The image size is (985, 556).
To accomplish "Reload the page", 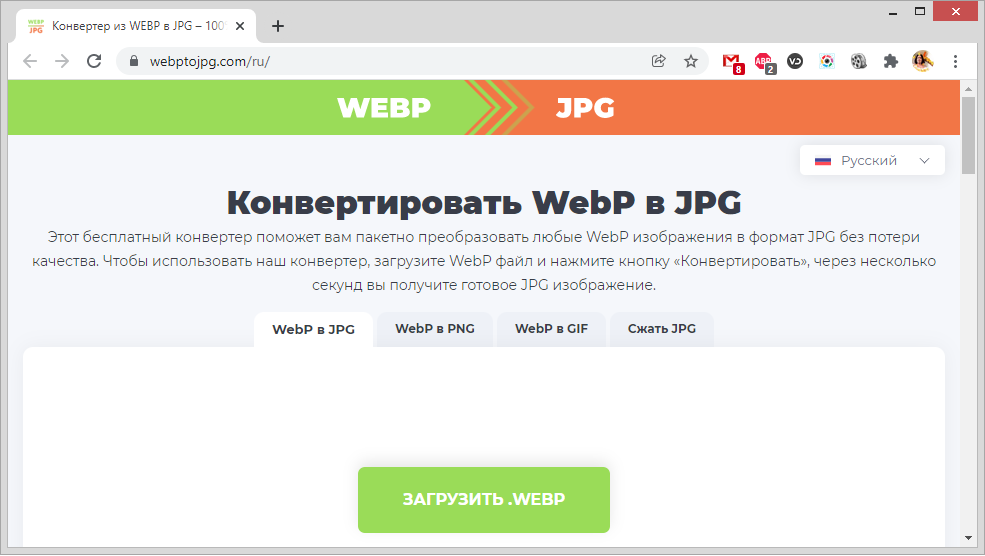I will [x=94, y=61].
